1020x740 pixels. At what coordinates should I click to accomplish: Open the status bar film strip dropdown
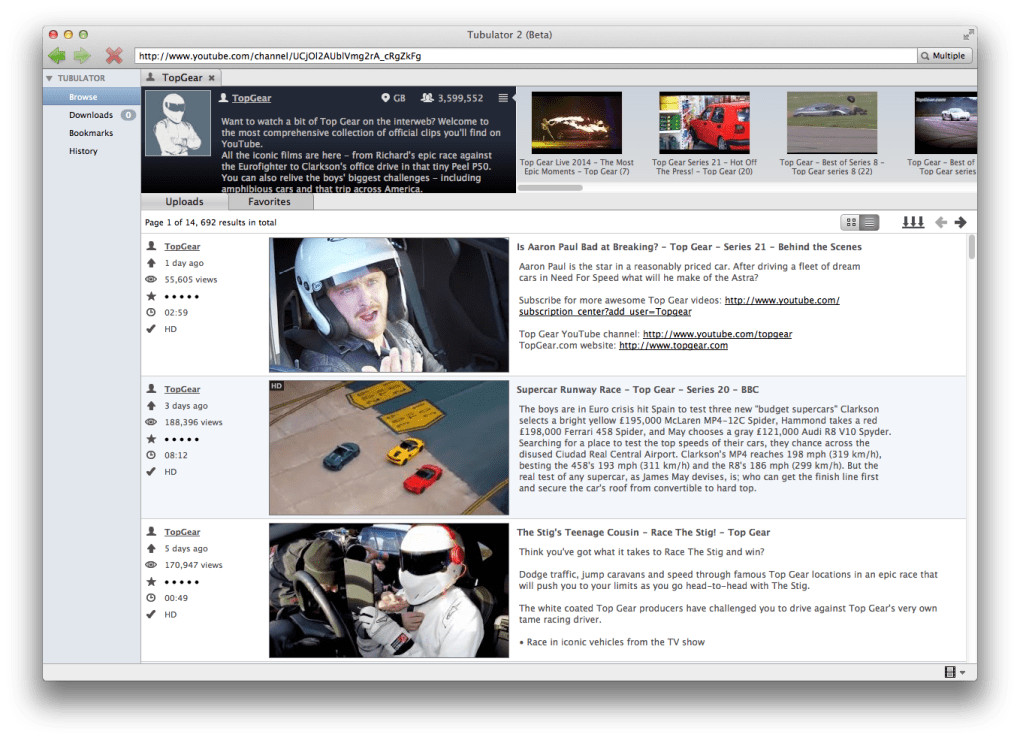point(954,672)
